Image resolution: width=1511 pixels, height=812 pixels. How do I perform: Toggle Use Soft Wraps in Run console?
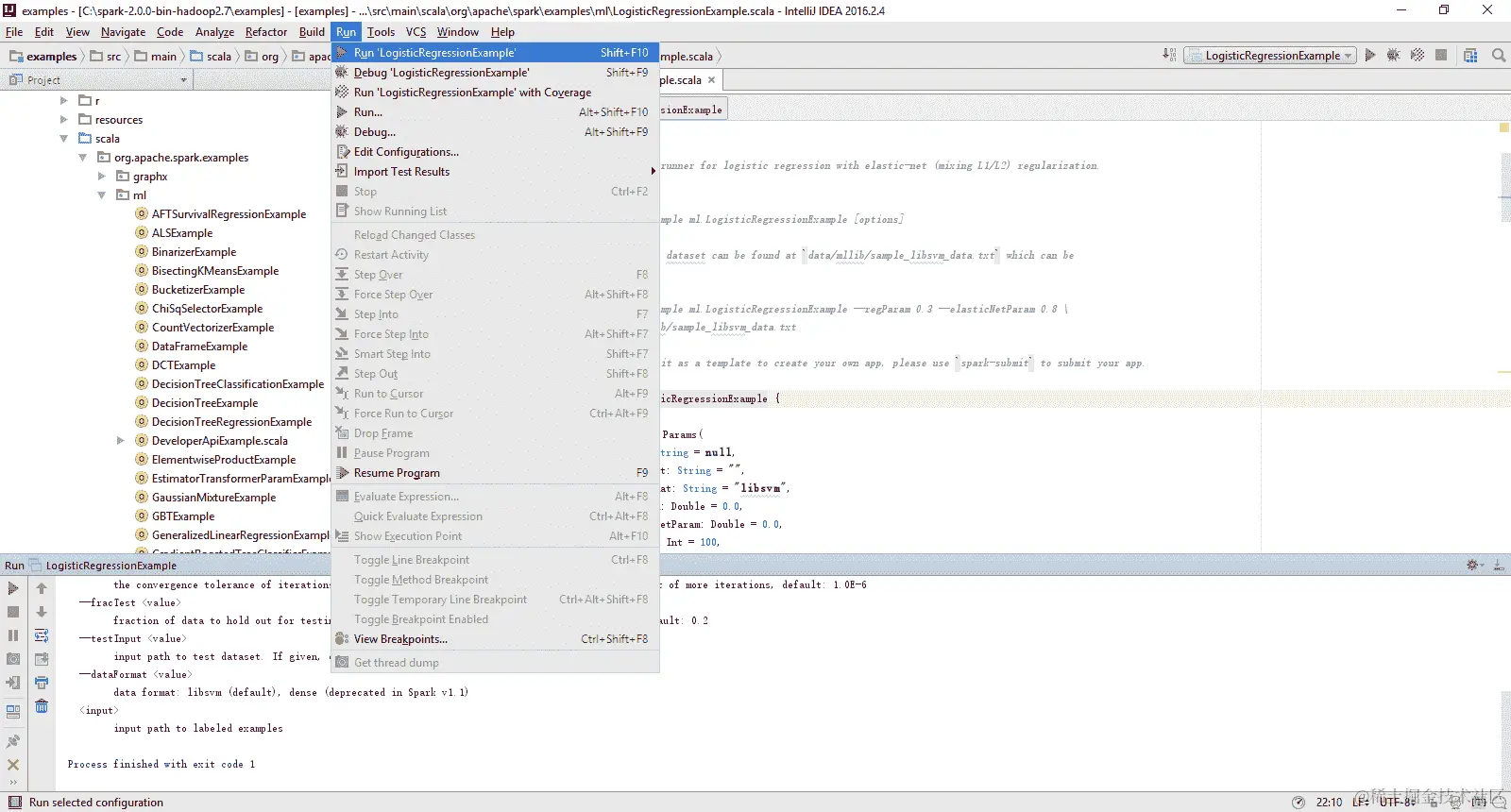pos(42,635)
